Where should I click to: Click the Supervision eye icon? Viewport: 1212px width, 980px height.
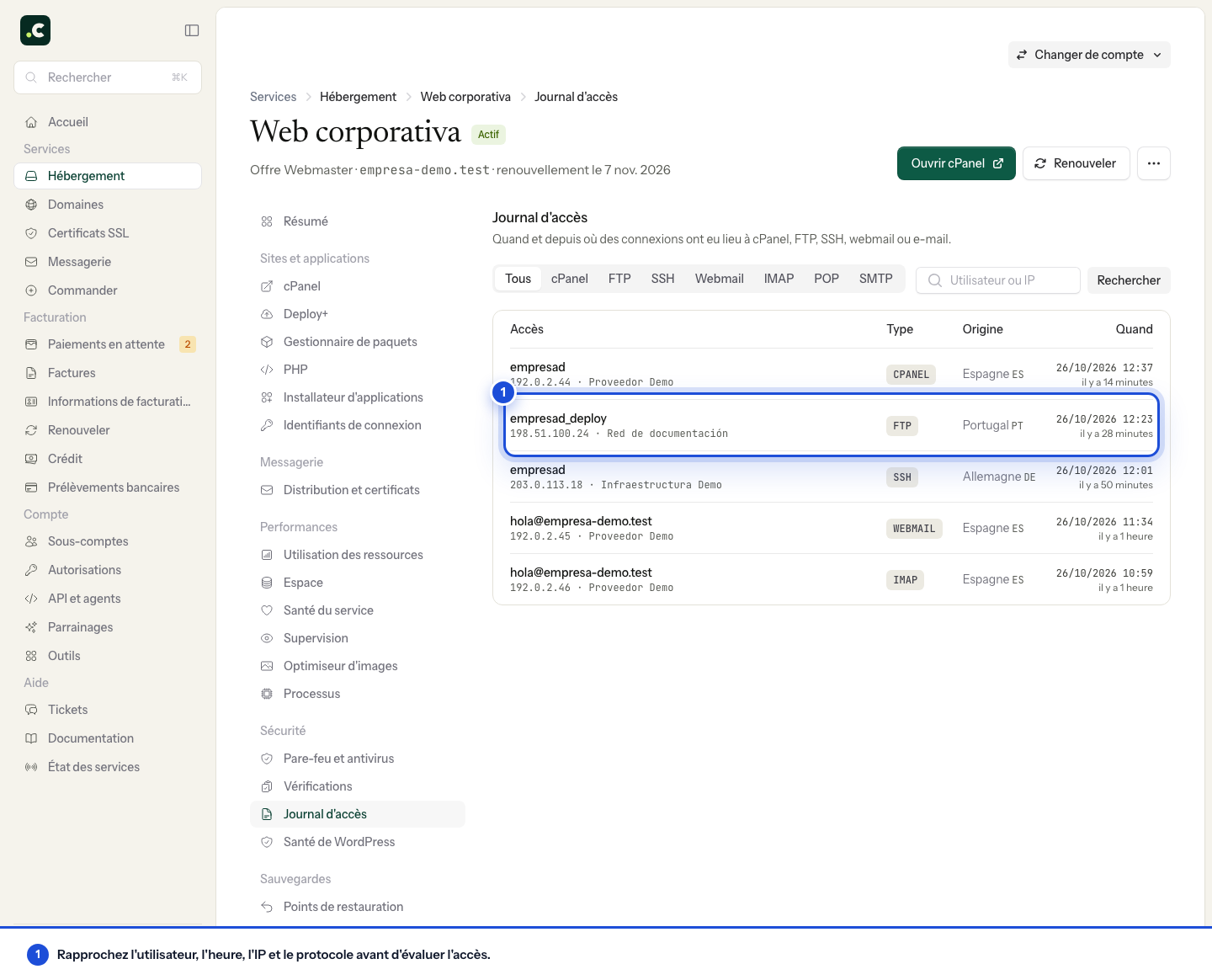267,638
